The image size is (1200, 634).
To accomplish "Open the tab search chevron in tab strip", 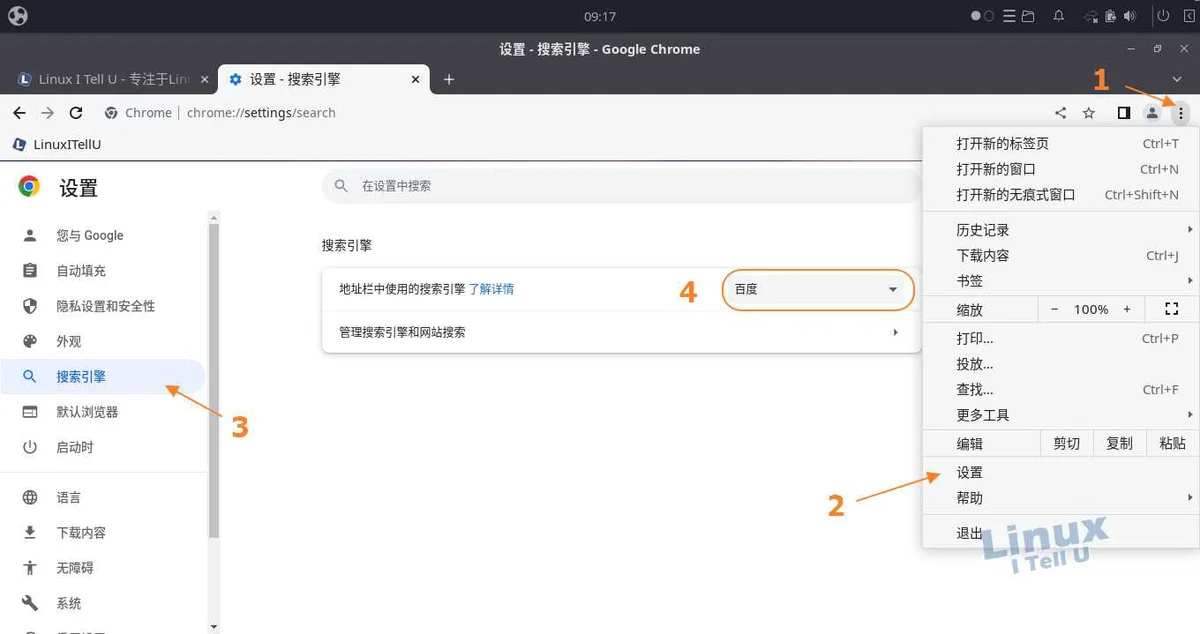I will click(x=1177, y=79).
